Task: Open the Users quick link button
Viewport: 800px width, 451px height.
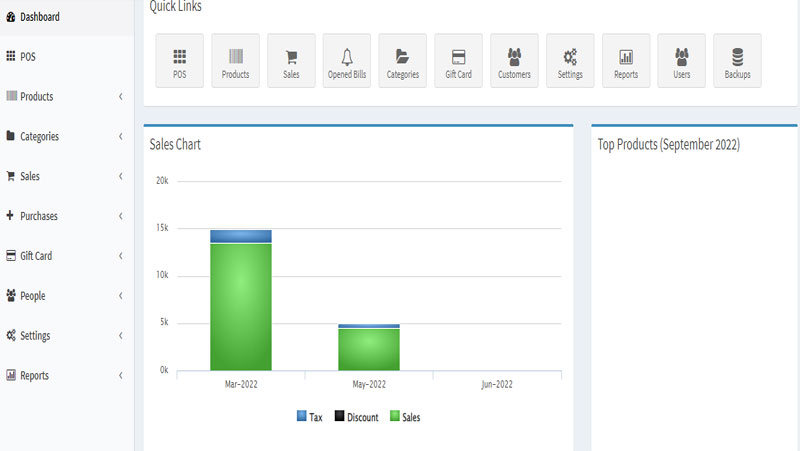Action: [x=681, y=61]
